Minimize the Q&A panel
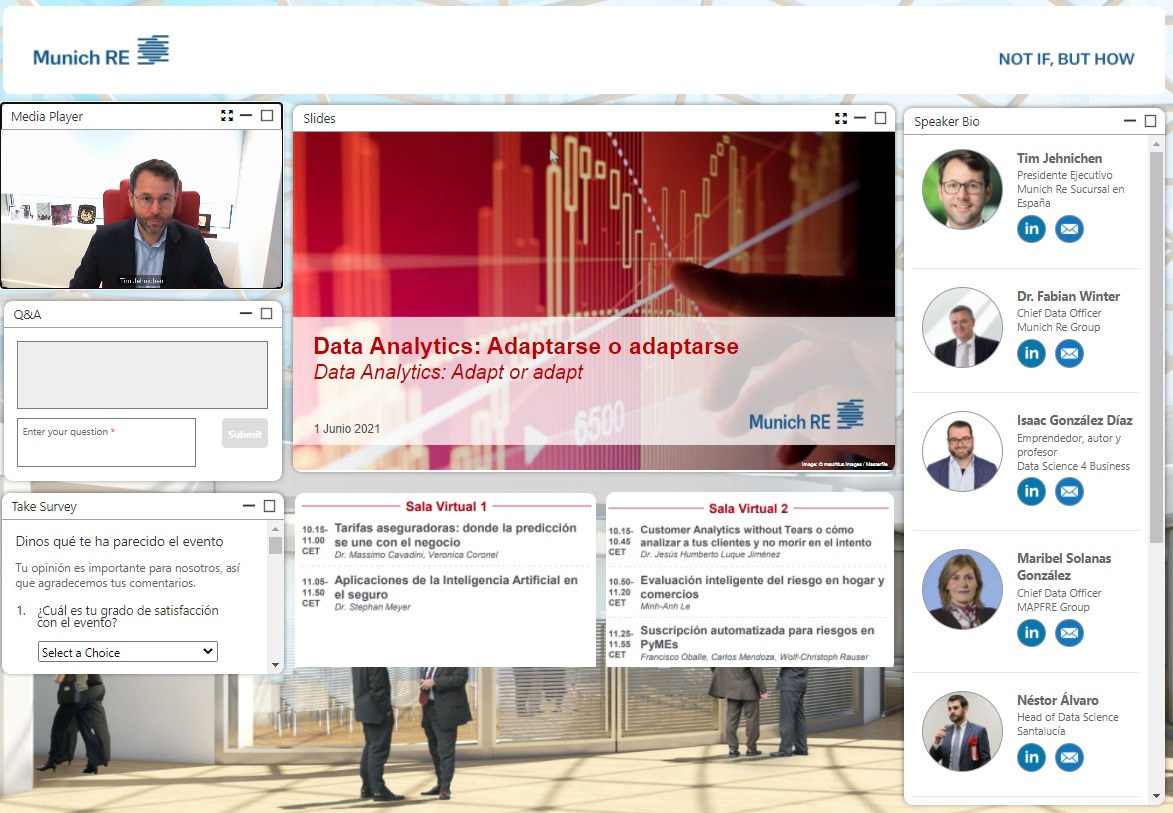 point(246,314)
